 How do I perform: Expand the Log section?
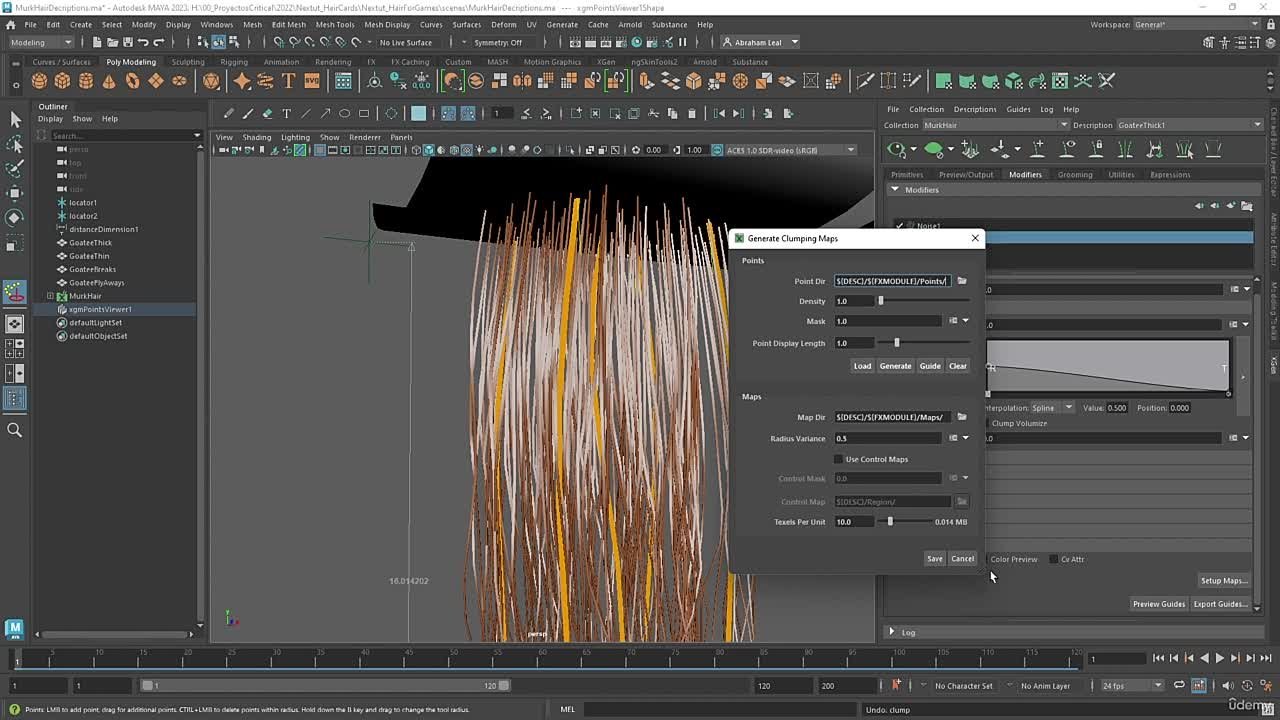892,632
